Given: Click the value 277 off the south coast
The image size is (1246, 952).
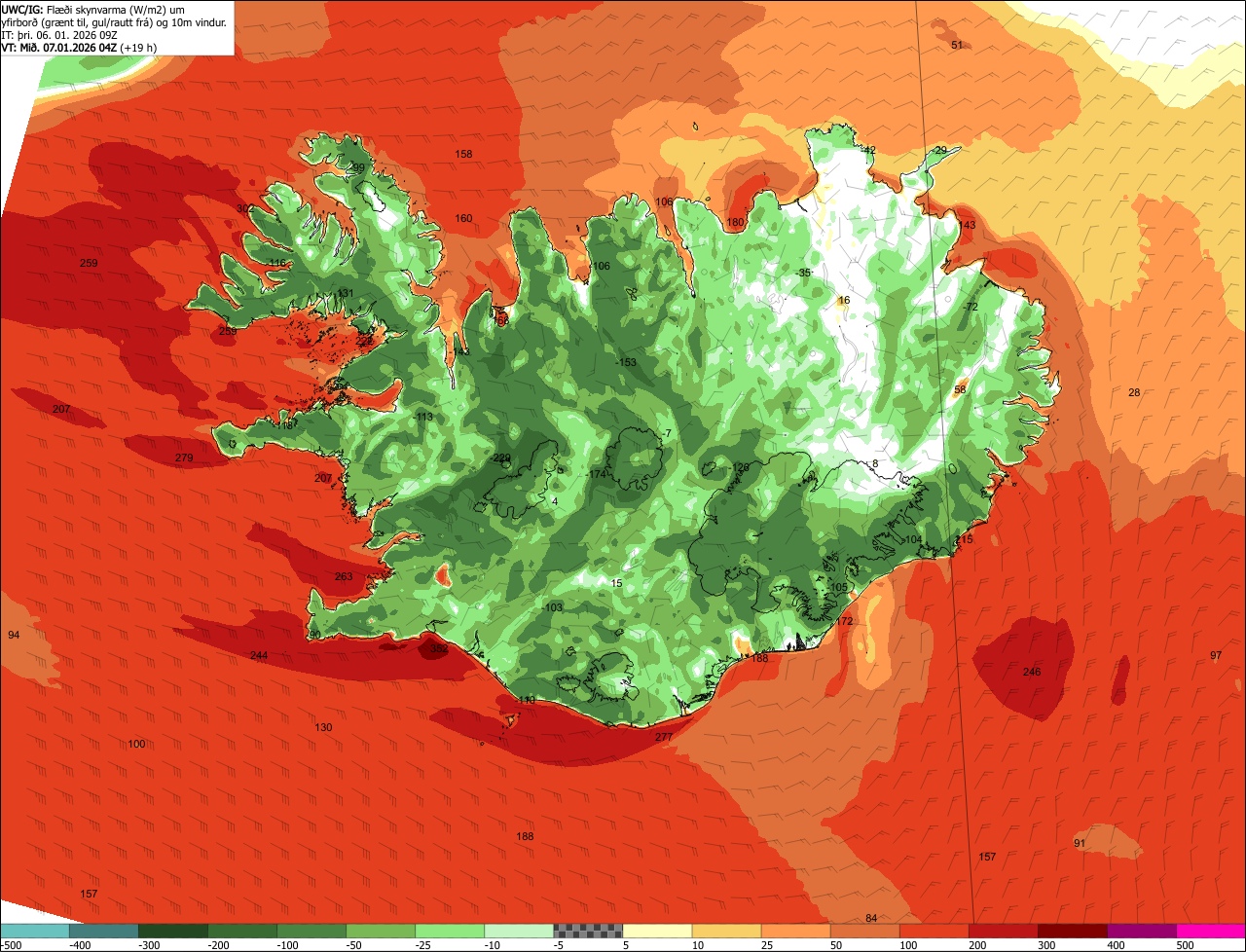Looking at the screenshot, I should tap(664, 738).
